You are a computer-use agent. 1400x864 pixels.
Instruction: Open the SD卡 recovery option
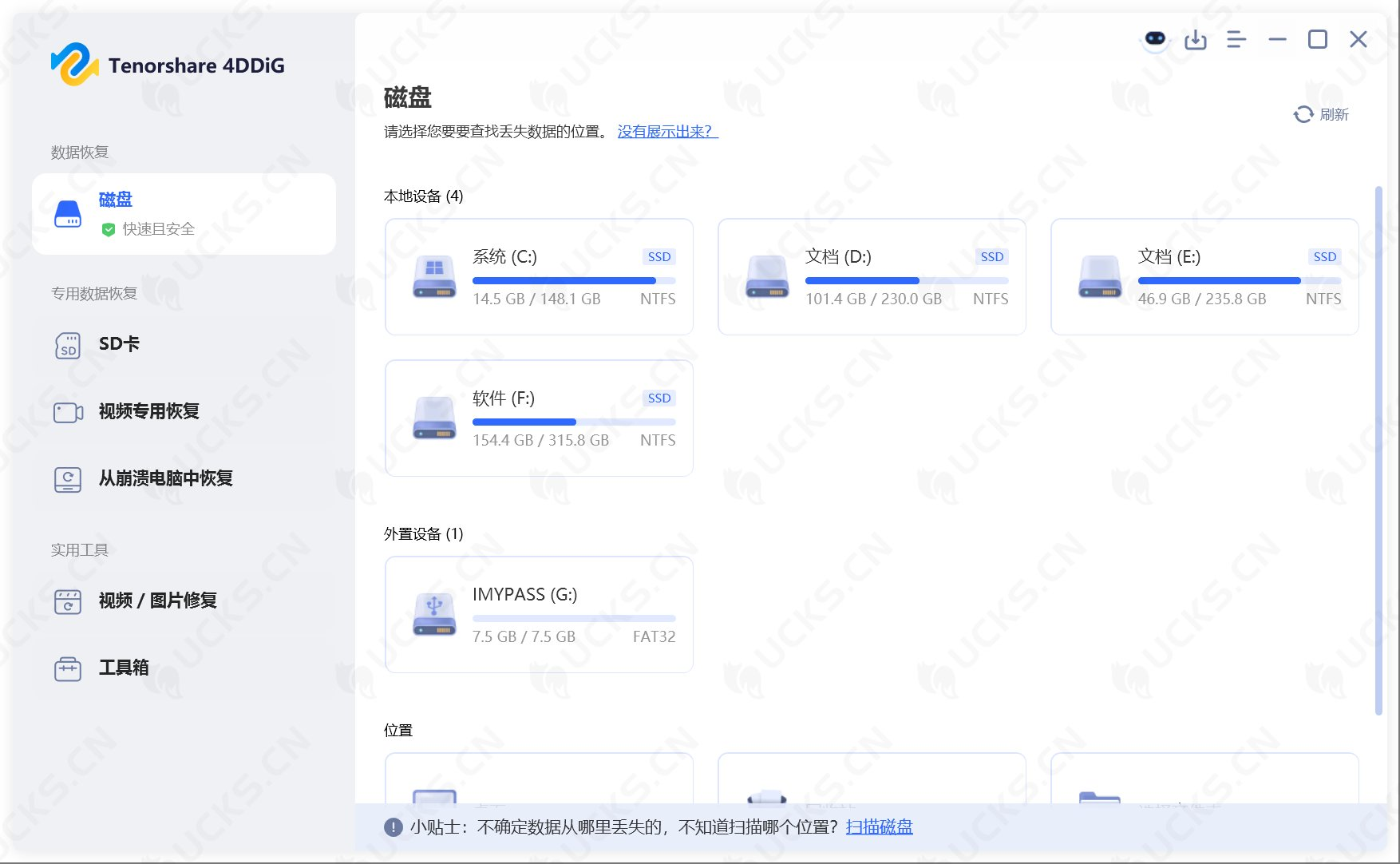tap(184, 344)
